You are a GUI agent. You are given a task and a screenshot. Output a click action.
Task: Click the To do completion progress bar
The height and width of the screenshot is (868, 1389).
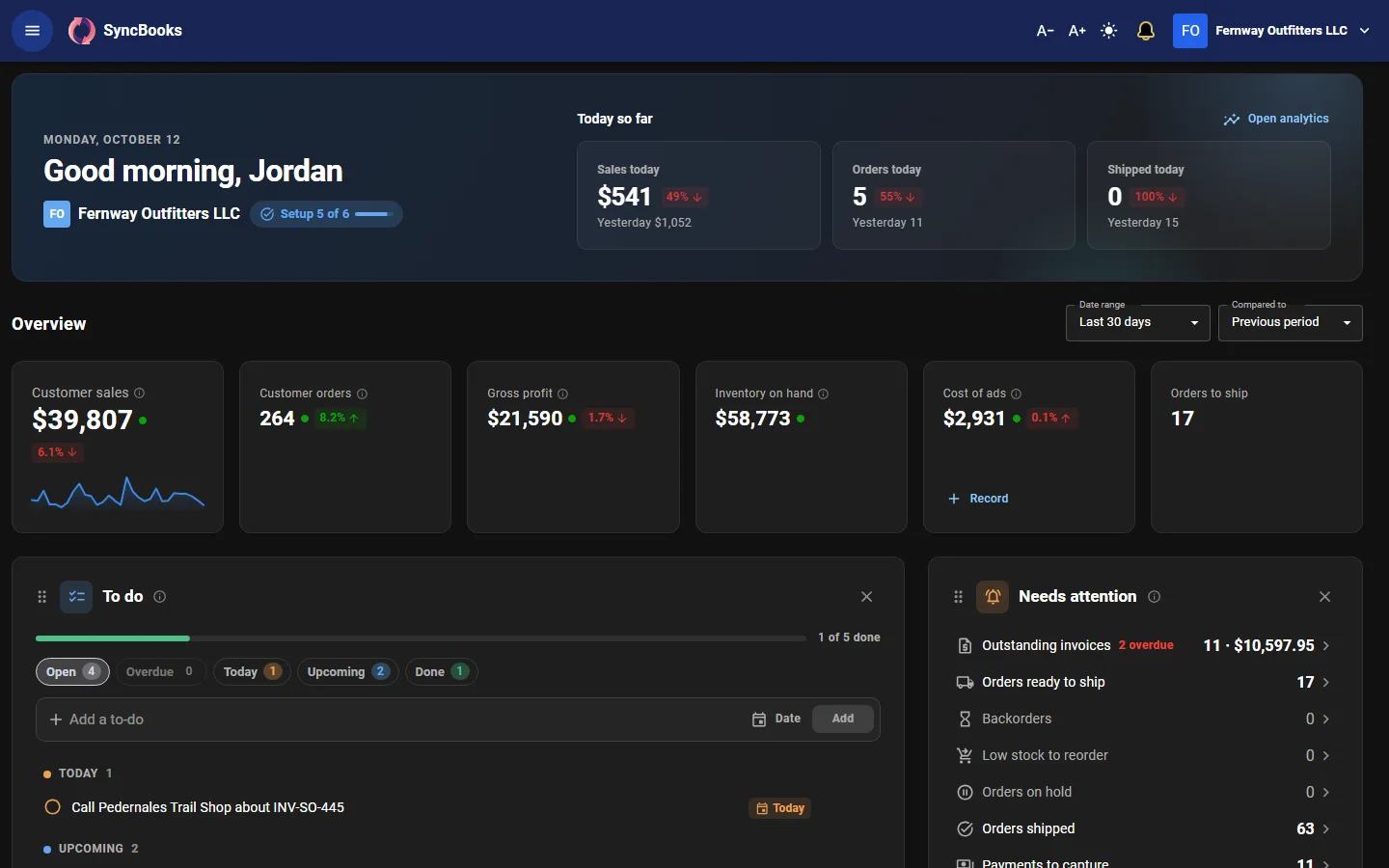421,637
